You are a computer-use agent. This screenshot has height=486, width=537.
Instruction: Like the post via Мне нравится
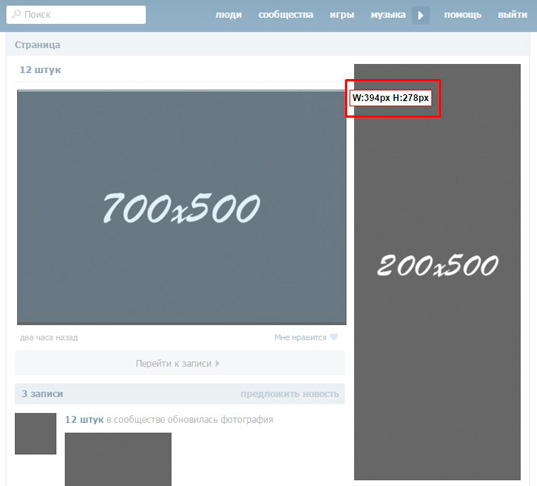click(x=300, y=337)
